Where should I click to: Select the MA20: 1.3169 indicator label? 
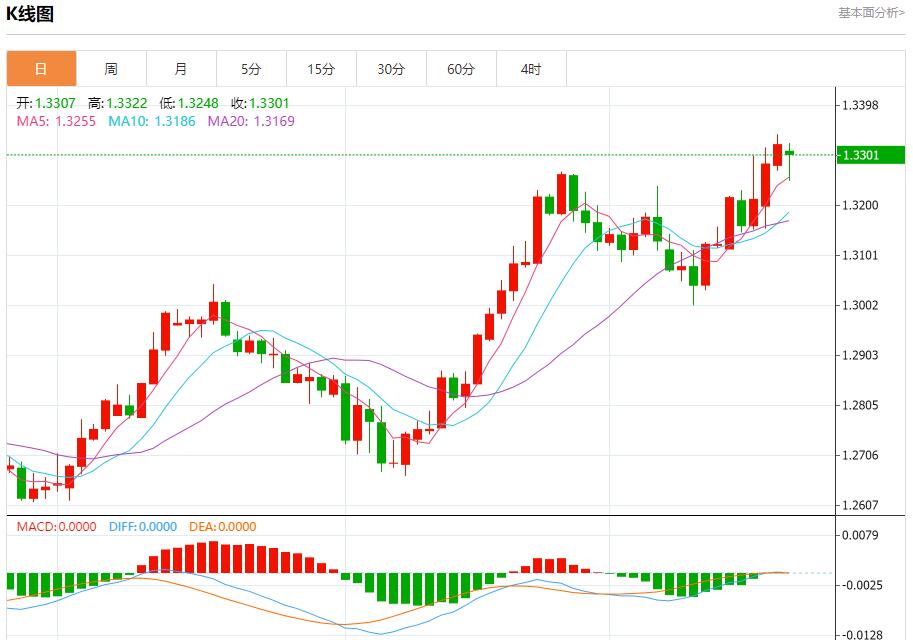click(x=251, y=121)
